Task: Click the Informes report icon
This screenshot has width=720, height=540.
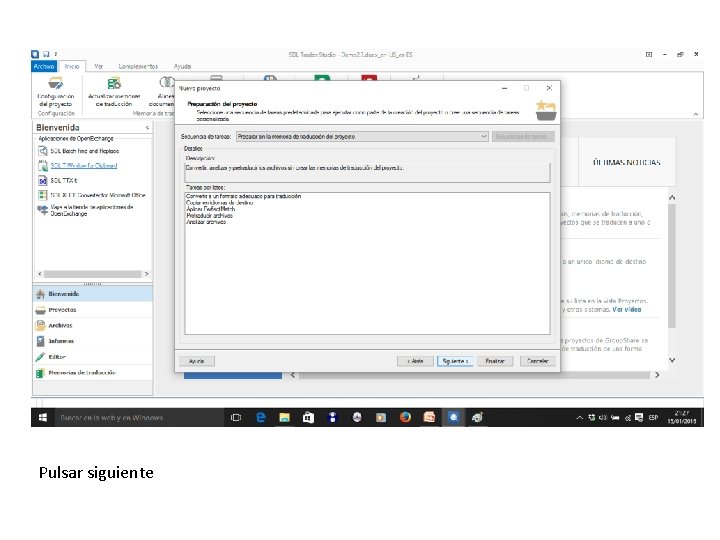Action: (41, 341)
